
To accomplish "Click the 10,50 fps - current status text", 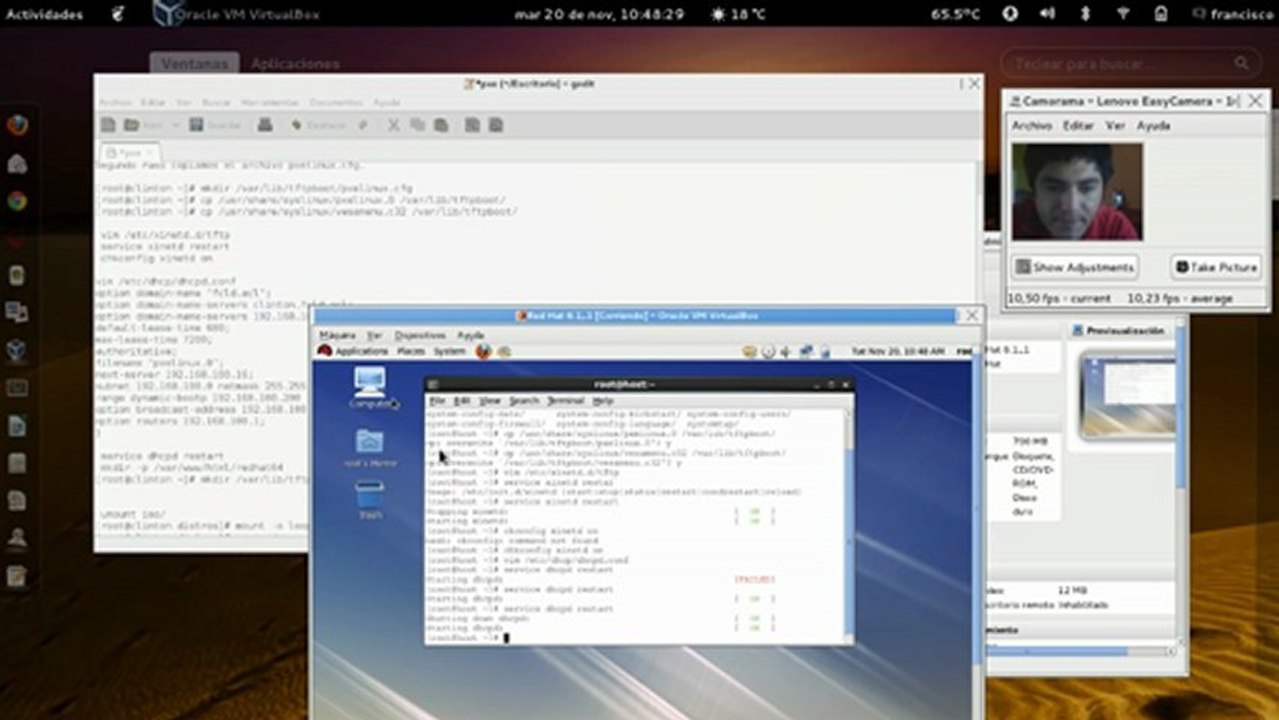I will (x=1059, y=298).
